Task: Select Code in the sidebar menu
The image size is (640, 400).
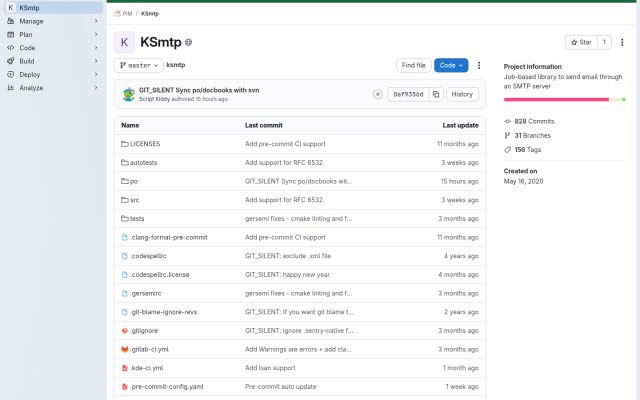Action: click(53, 48)
